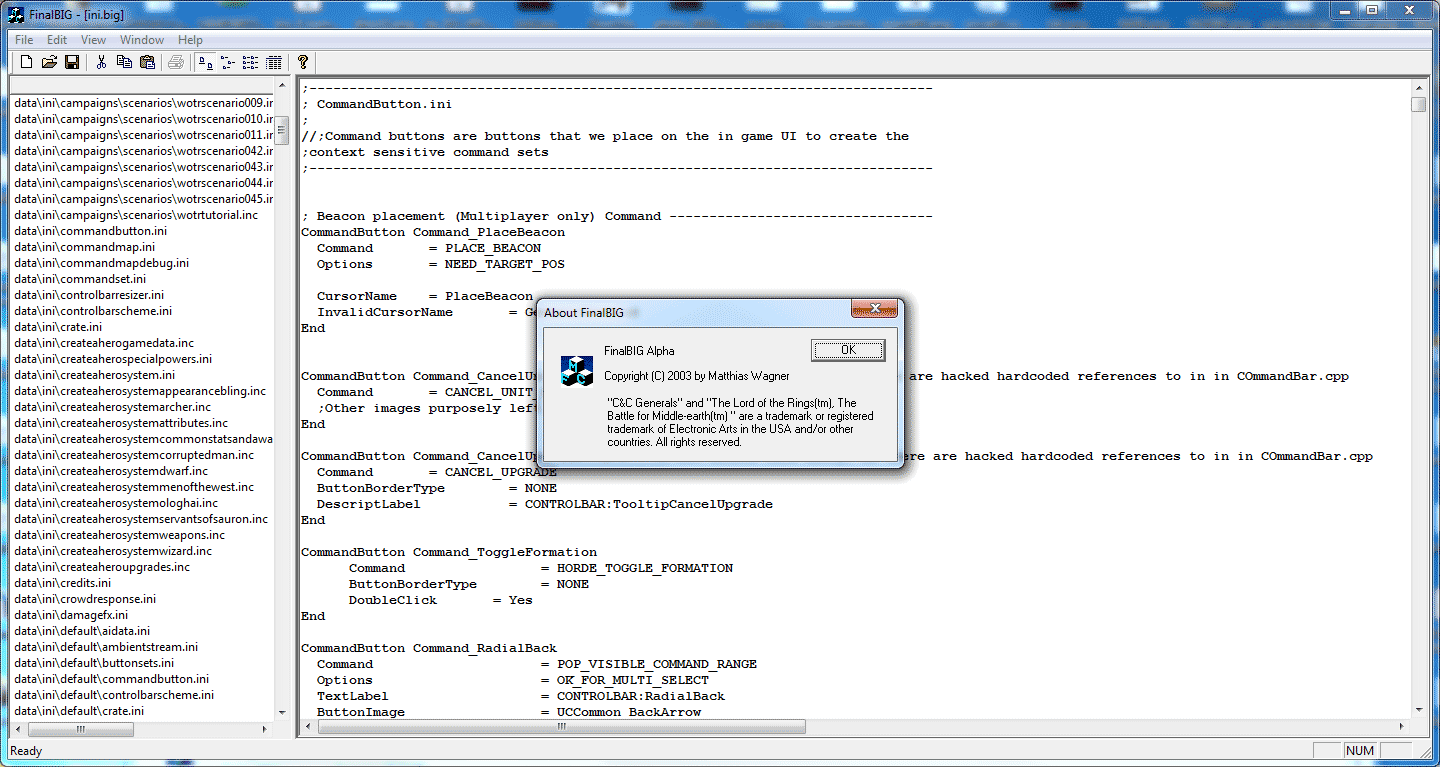Click the Copy icon in toolbar
Screen dimensions: 1440x767
click(124, 62)
